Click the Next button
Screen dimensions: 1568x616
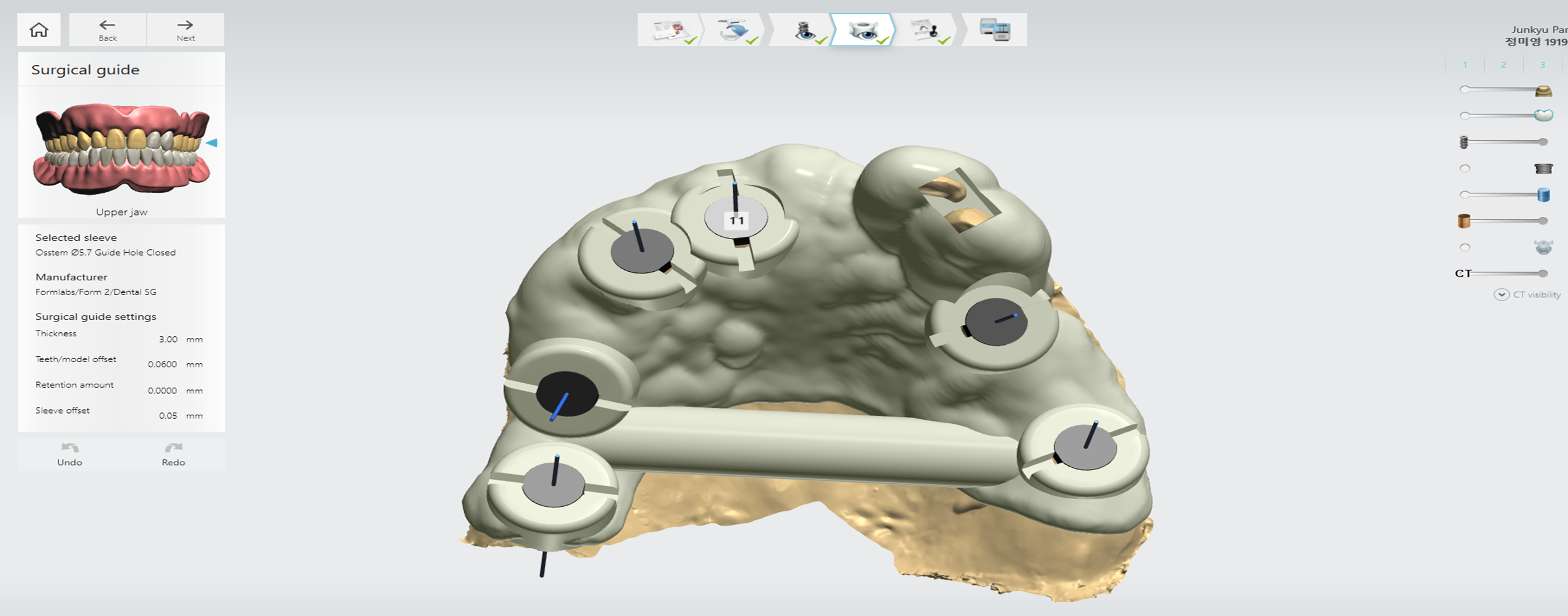[185, 29]
